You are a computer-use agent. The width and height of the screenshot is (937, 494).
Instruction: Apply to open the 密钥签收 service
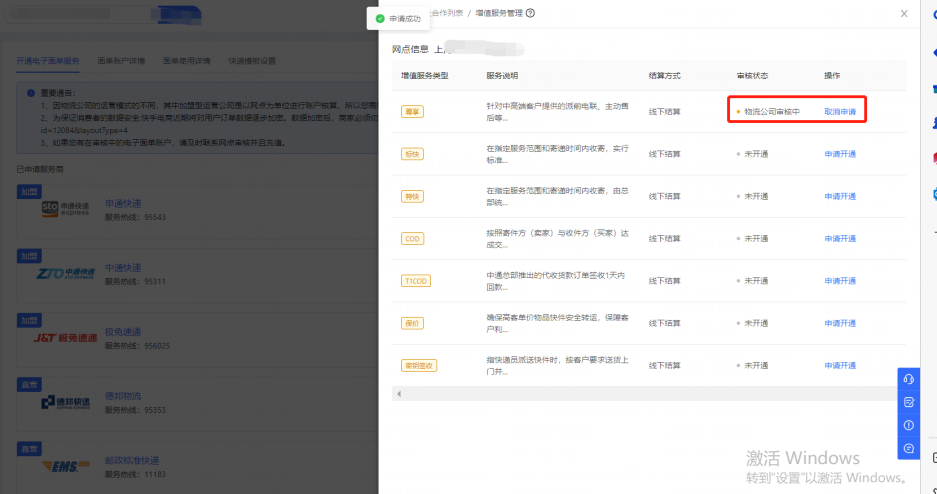(840, 365)
